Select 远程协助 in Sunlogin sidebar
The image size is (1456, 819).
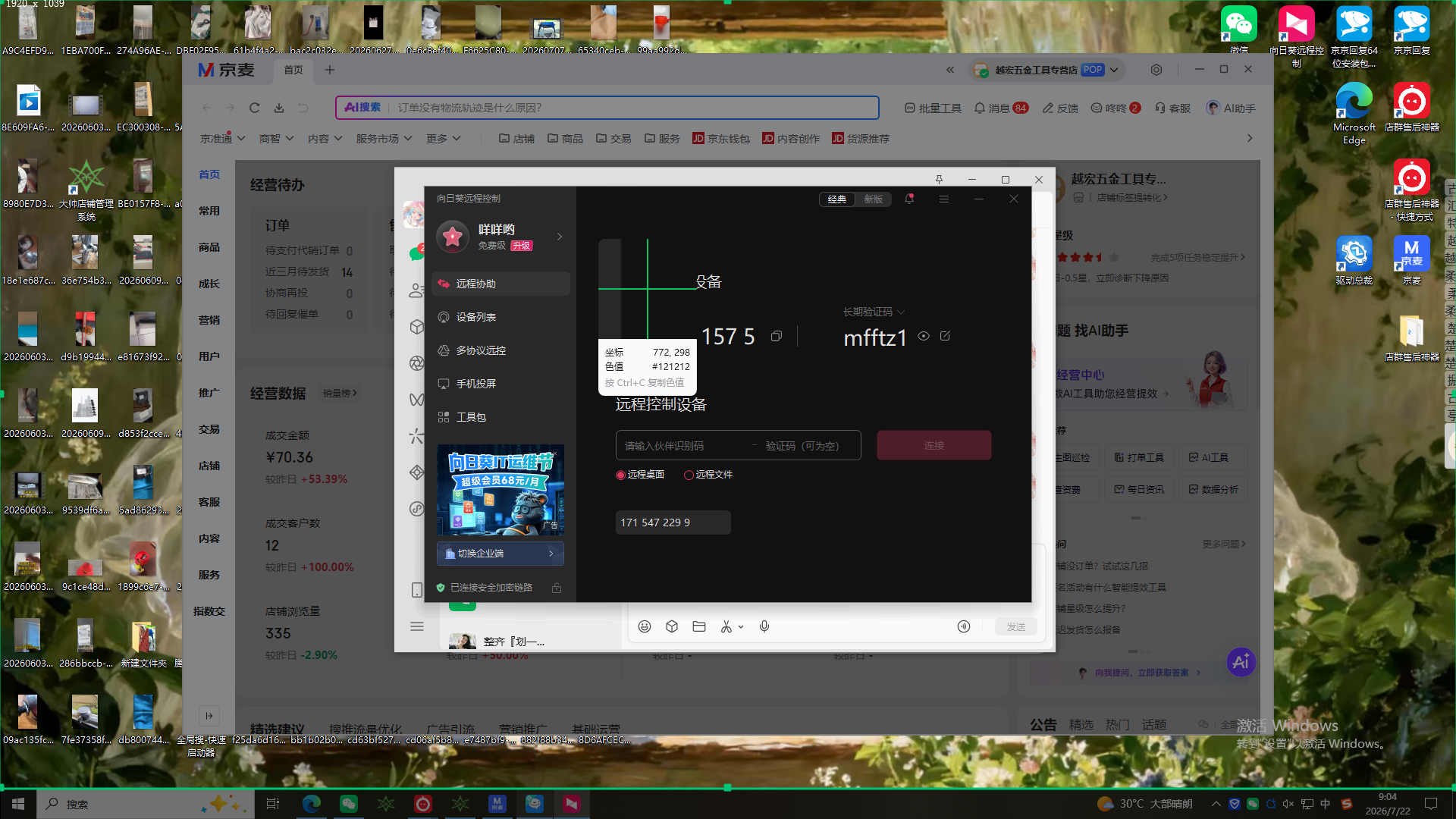point(500,284)
